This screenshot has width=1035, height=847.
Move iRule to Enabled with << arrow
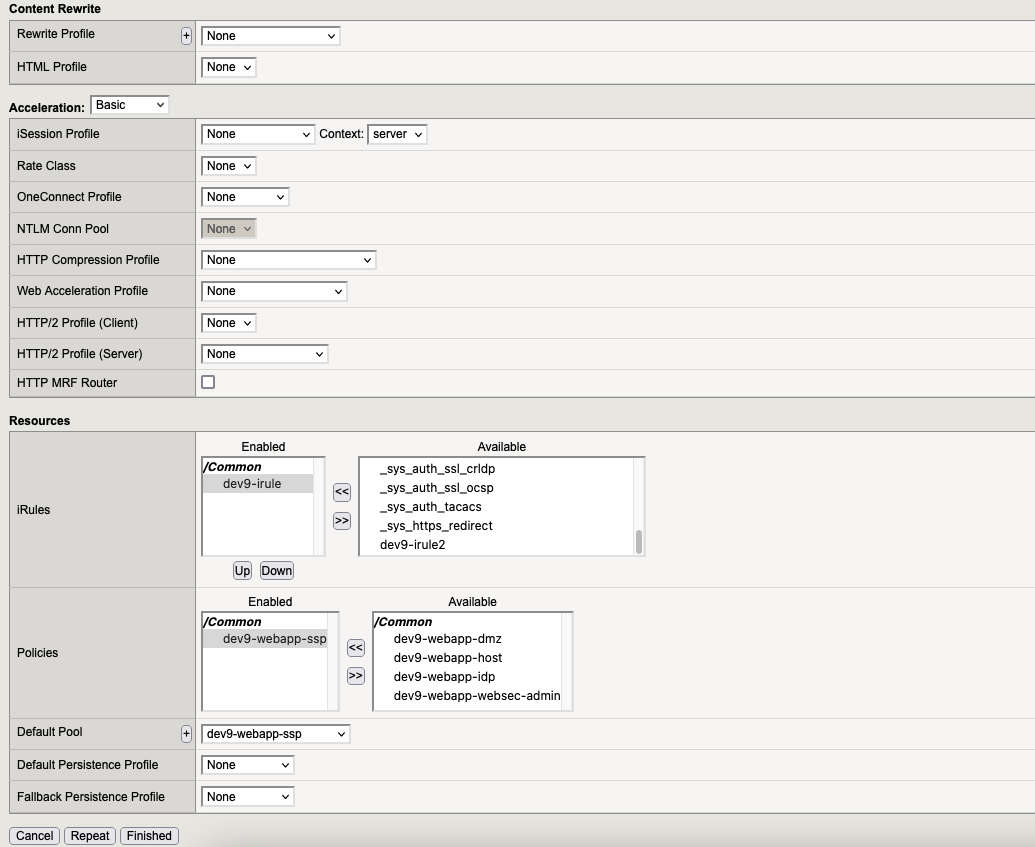tap(342, 492)
